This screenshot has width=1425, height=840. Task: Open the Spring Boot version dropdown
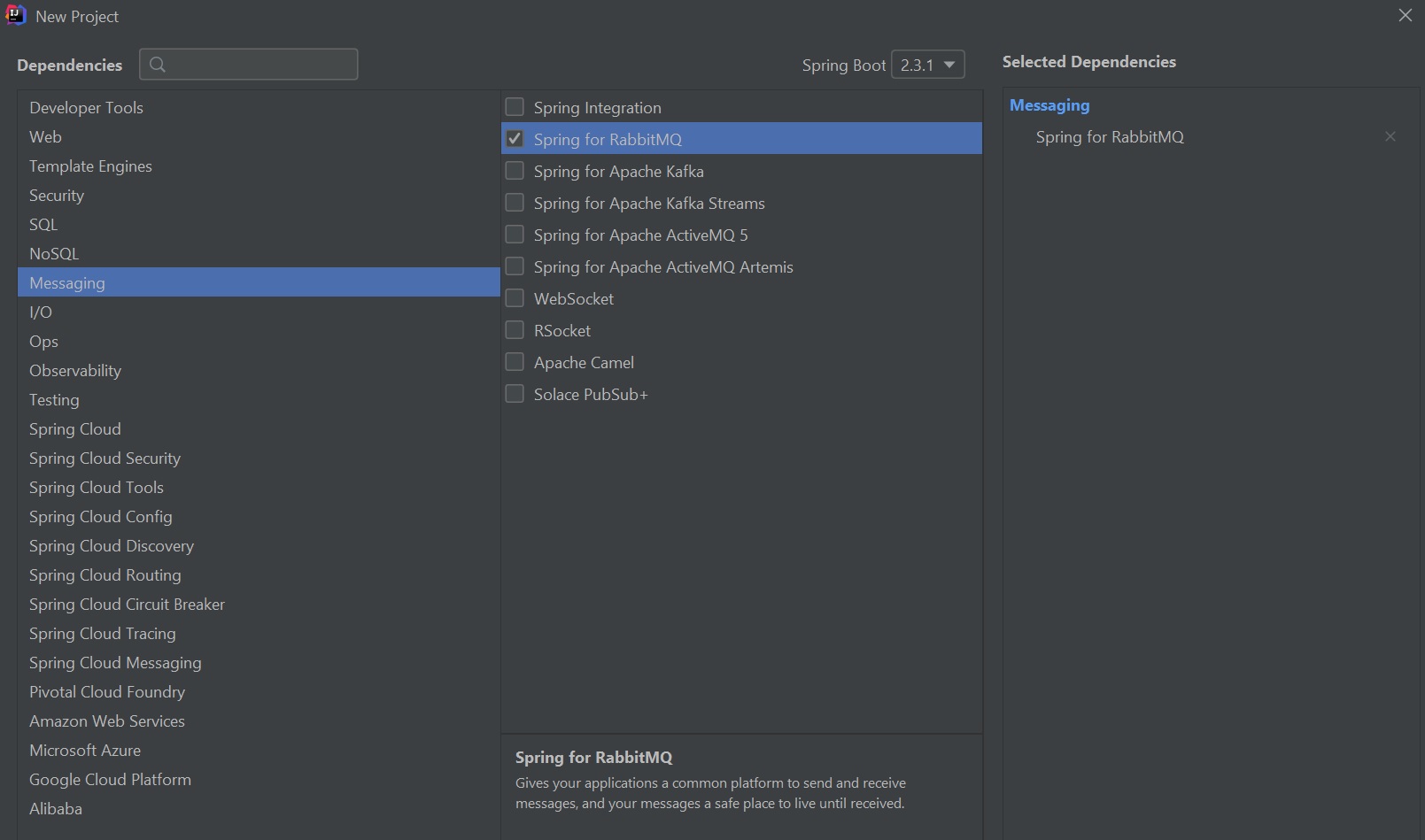[x=927, y=65]
